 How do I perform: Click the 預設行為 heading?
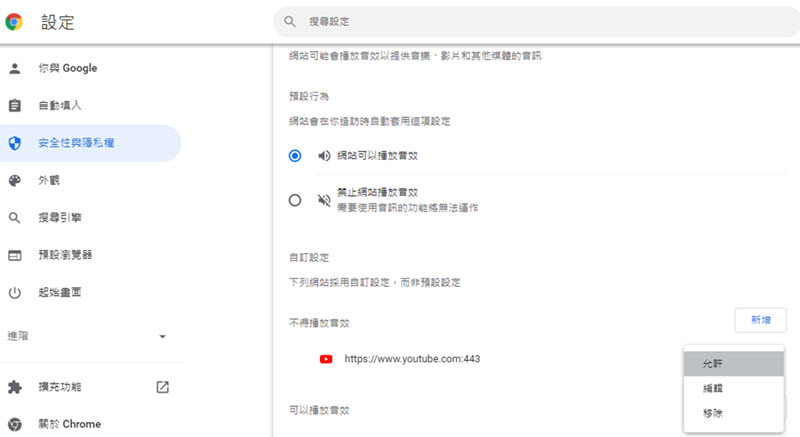pyautogui.click(x=309, y=96)
